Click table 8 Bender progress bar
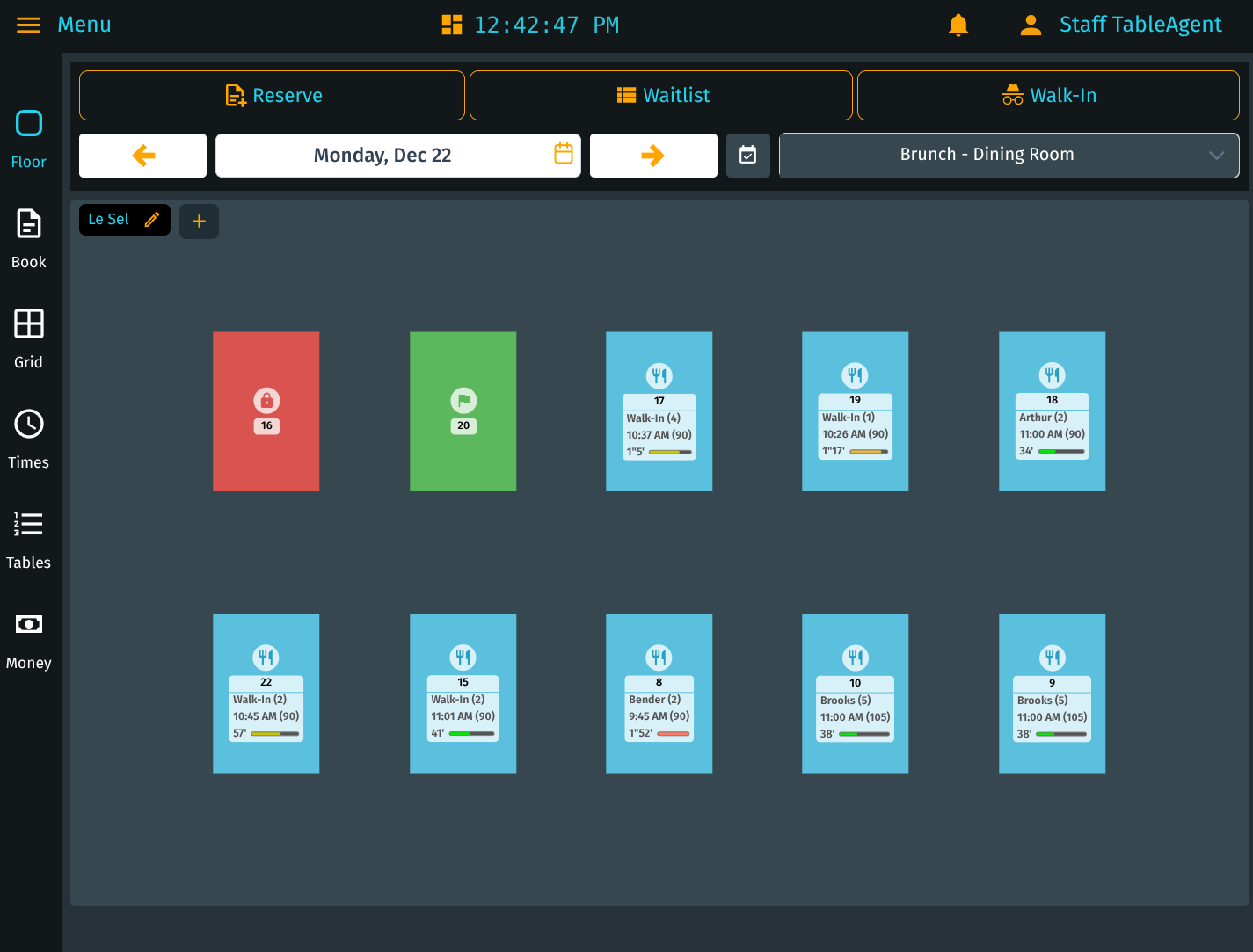Image resolution: width=1253 pixels, height=952 pixels. point(673,734)
